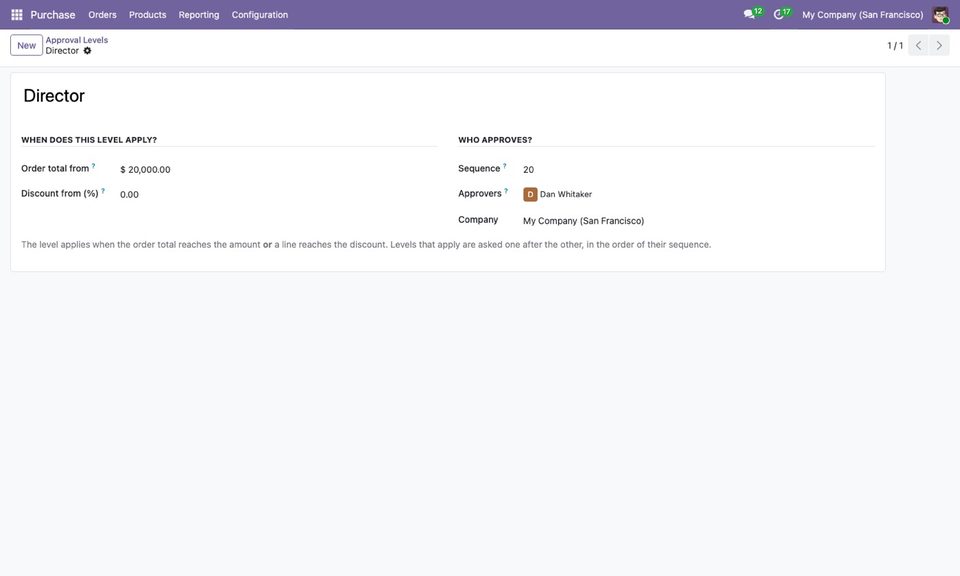Show help tooltip for Order total from
Screen dimensions: 960x576
pyautogui.click(x=94, y=166)
